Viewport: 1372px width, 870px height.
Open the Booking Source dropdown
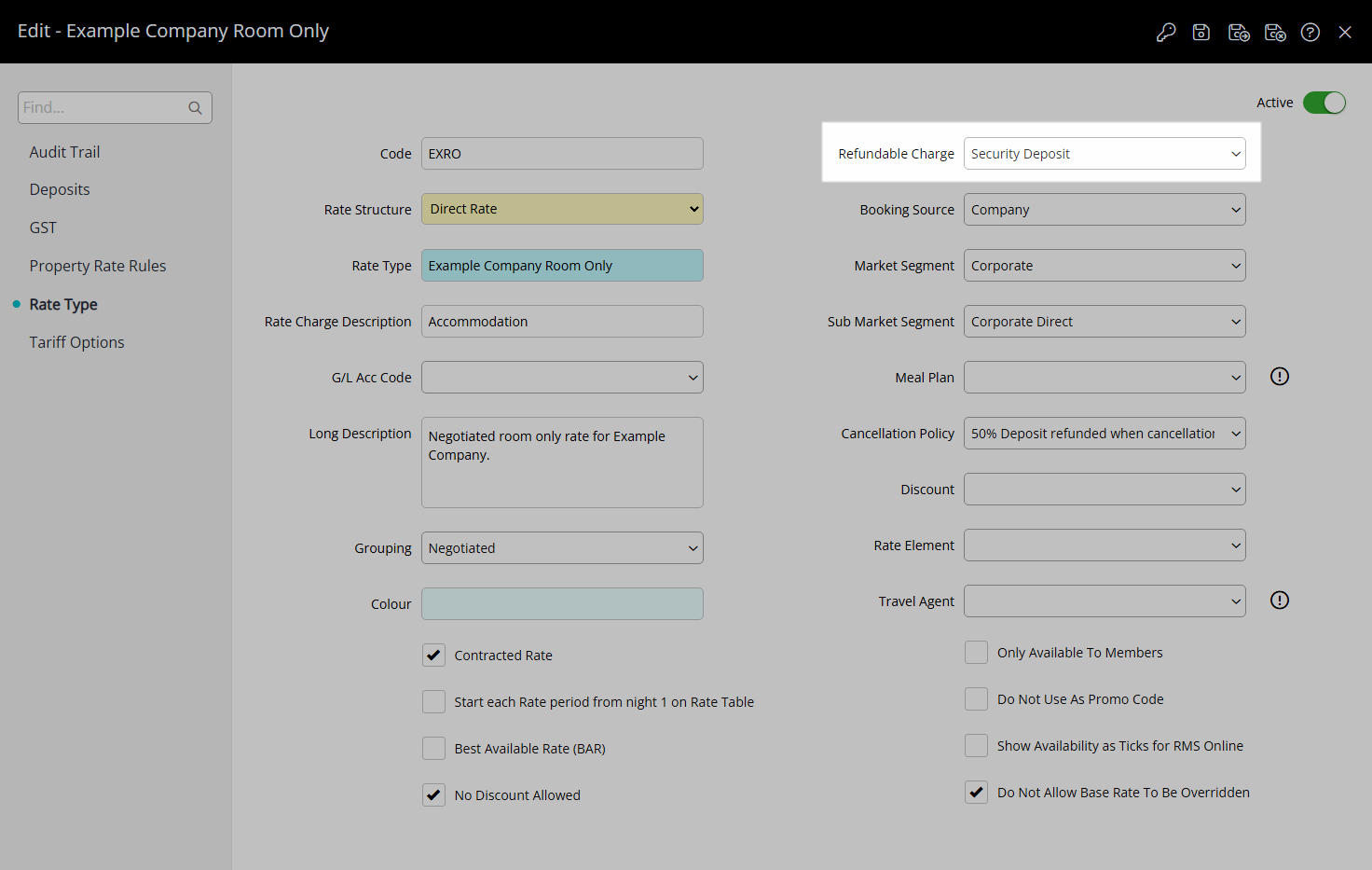pyautogui.click(x=1104, y=210)
